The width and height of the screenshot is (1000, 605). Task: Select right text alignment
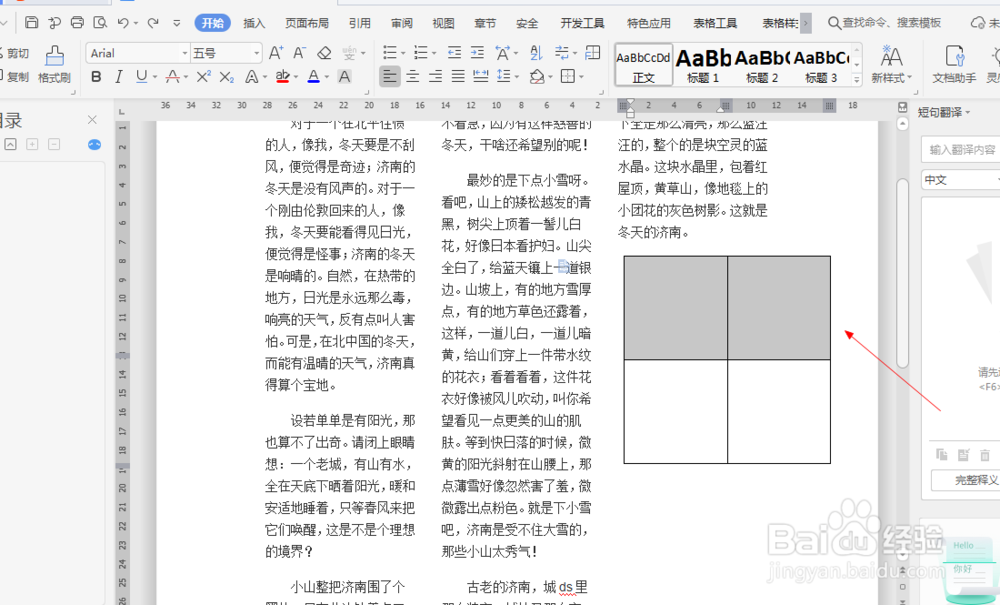pyautogui.click(x=436, y=77)
